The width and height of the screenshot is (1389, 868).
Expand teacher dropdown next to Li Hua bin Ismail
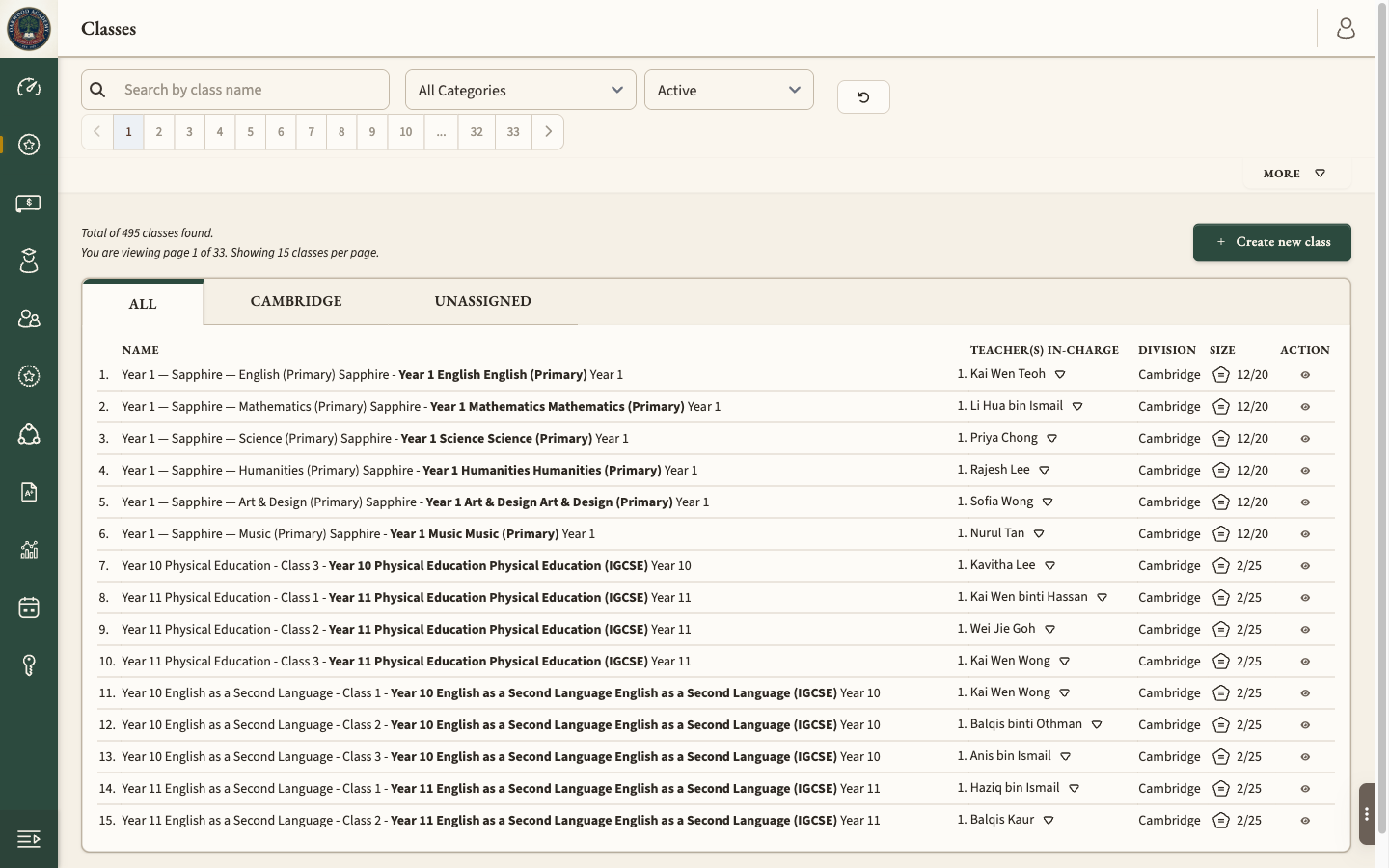pyautogui.click(x=1077, y=407)
